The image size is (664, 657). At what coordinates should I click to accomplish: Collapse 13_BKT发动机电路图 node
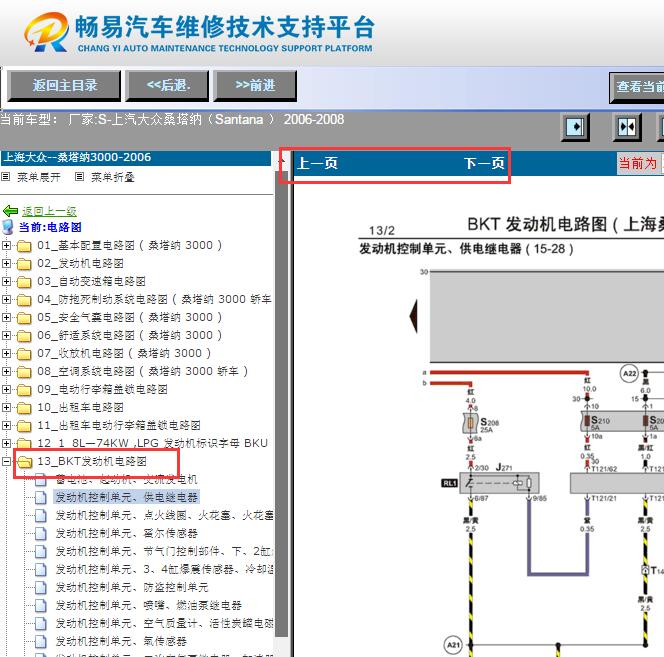(x=6, y=461)
